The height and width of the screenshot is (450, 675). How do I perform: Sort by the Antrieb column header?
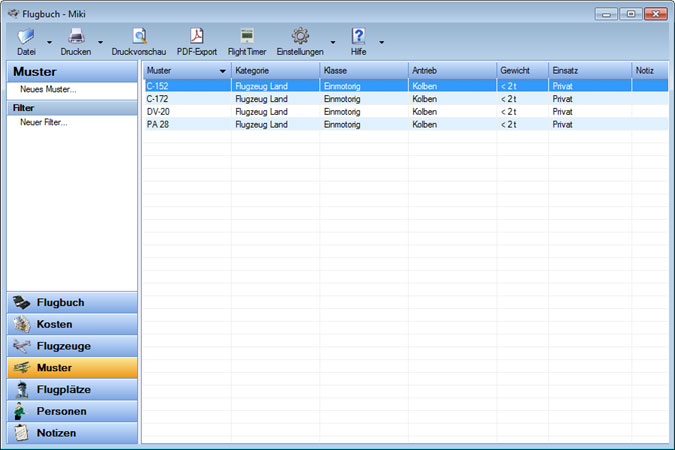(452, 71)
